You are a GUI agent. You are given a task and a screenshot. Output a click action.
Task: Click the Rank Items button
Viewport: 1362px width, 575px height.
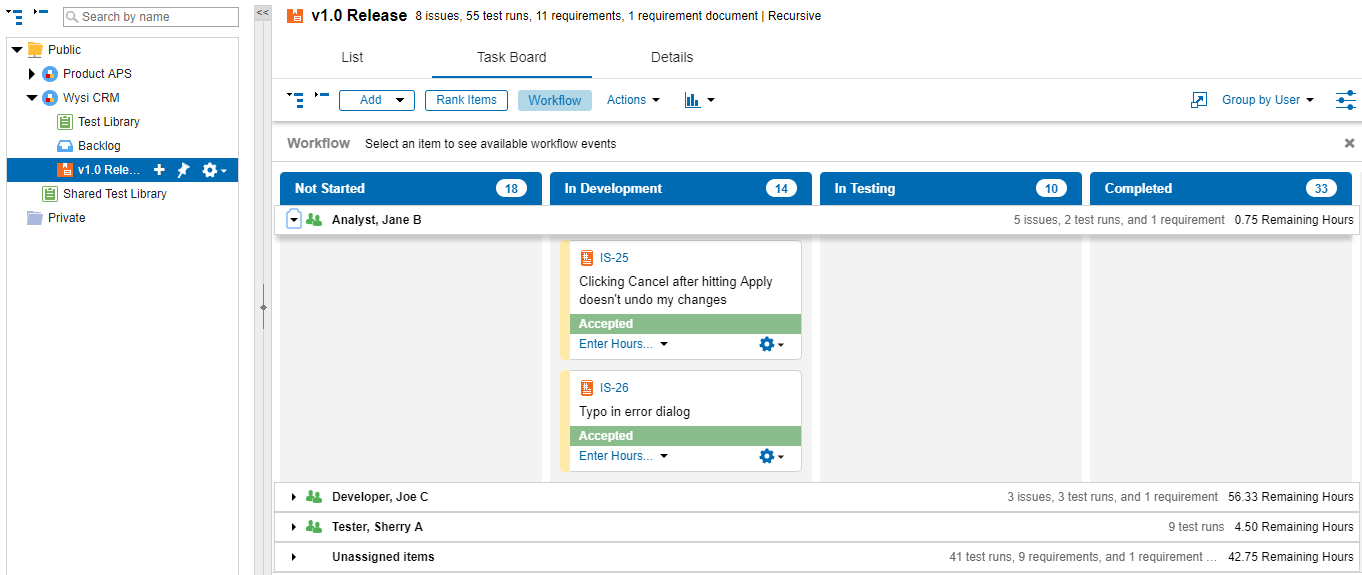click(x=466, y=100)
